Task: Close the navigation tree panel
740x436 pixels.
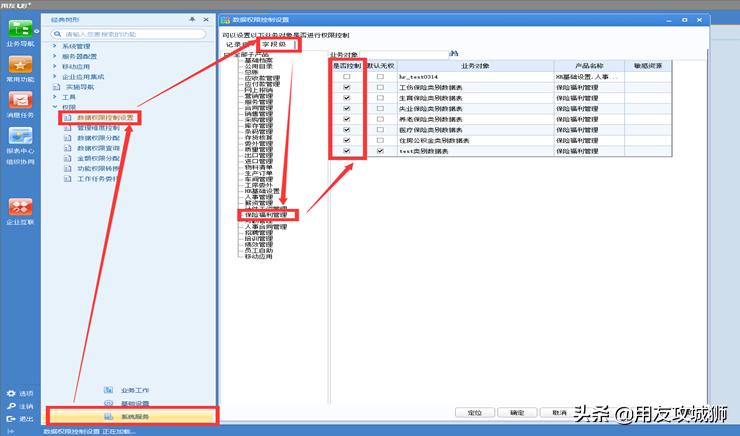Action: 206,19
